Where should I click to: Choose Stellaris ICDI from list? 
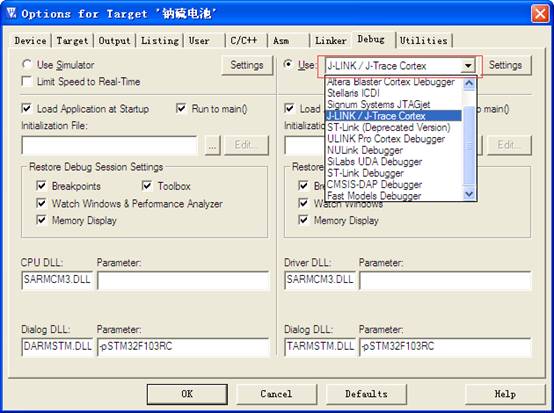(x=394, y=93)
